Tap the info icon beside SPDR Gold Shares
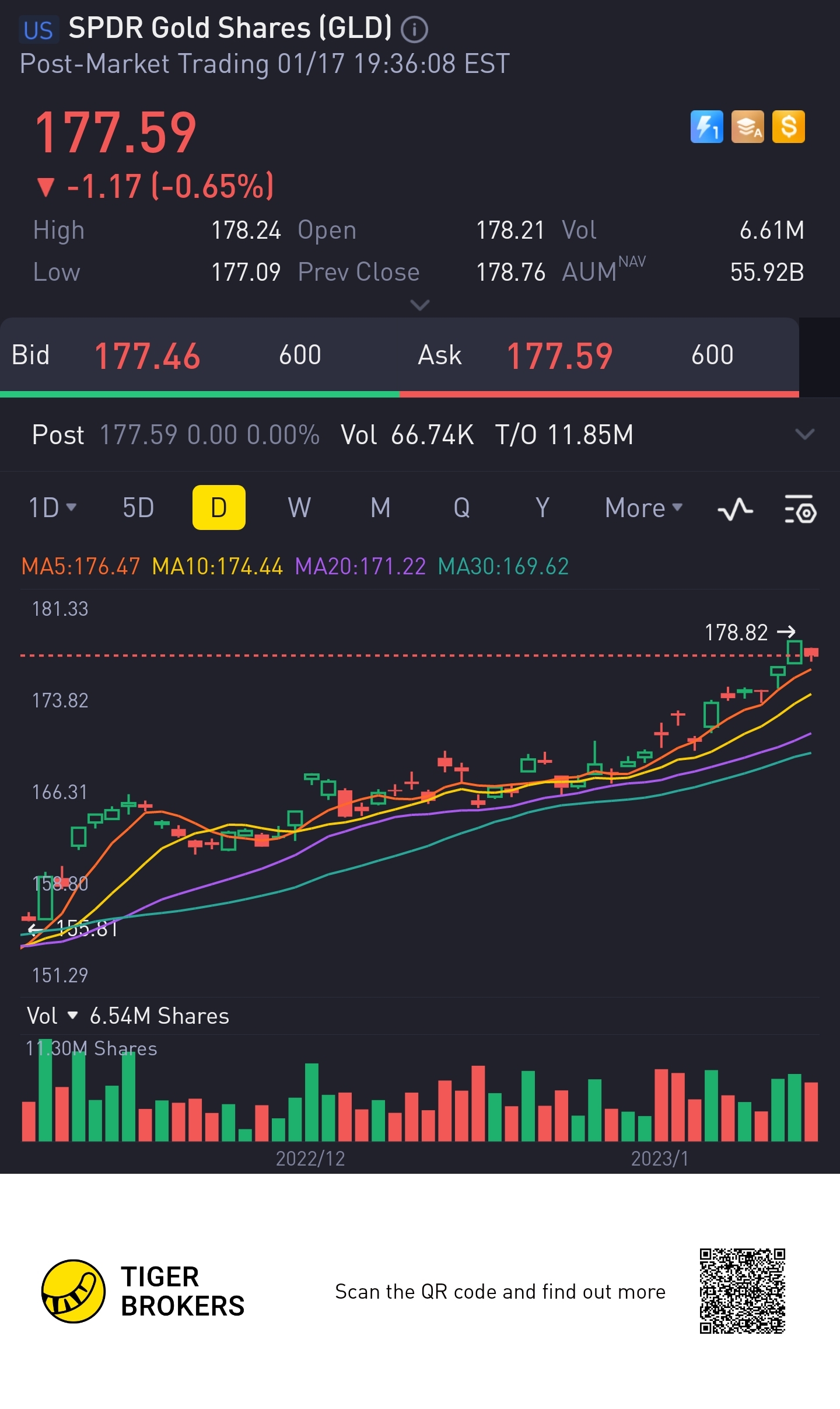The width and height of the screenshot is (840, 1409). tap(414, 29)
